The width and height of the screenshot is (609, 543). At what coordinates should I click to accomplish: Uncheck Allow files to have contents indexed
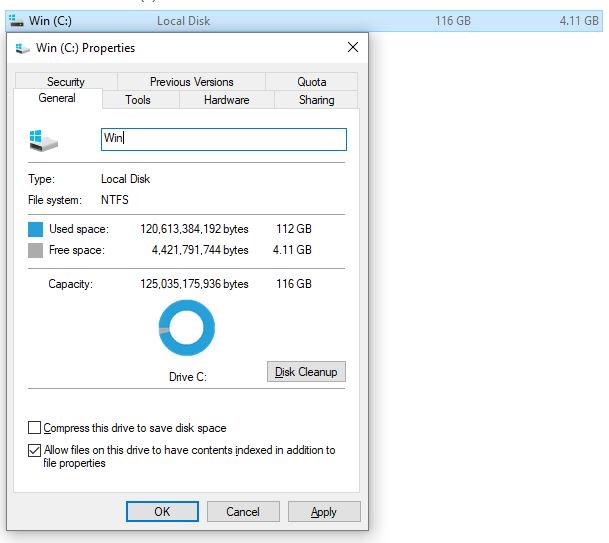(x=34, y=450)
